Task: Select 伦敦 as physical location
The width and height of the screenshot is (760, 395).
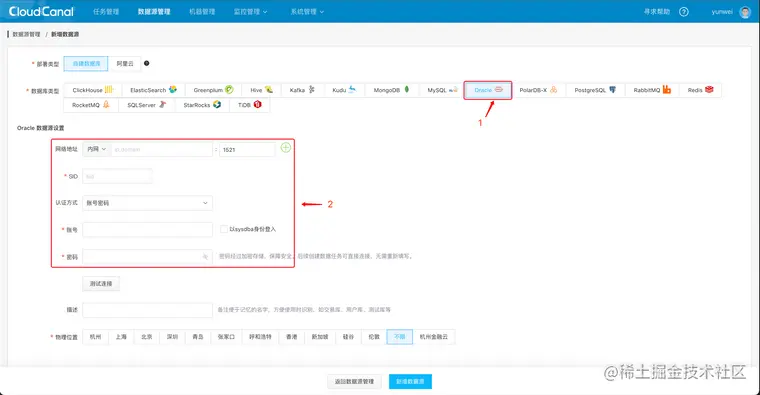Action: click(374, 337)
